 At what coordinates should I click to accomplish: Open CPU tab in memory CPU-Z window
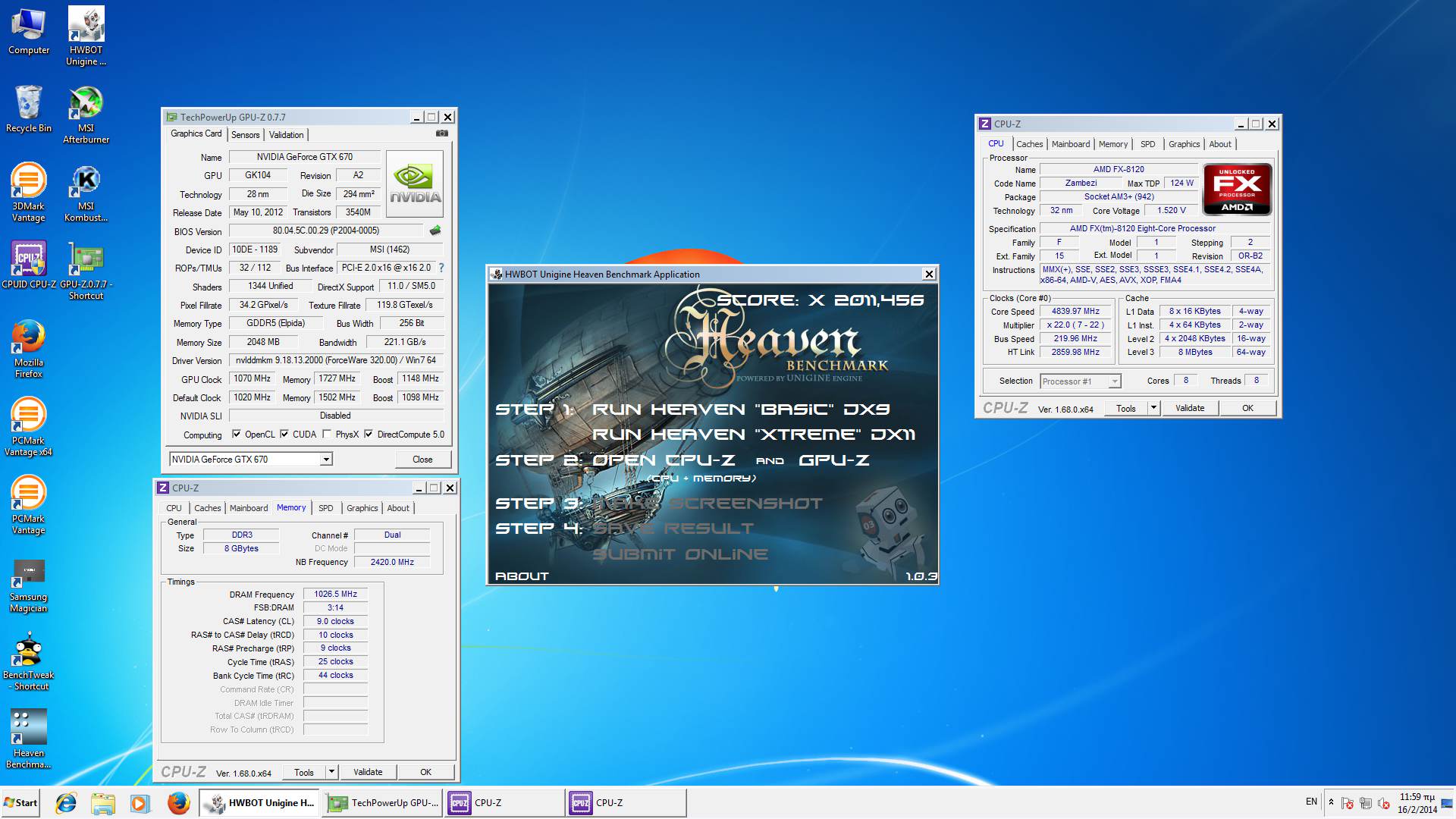pos(174,508)
